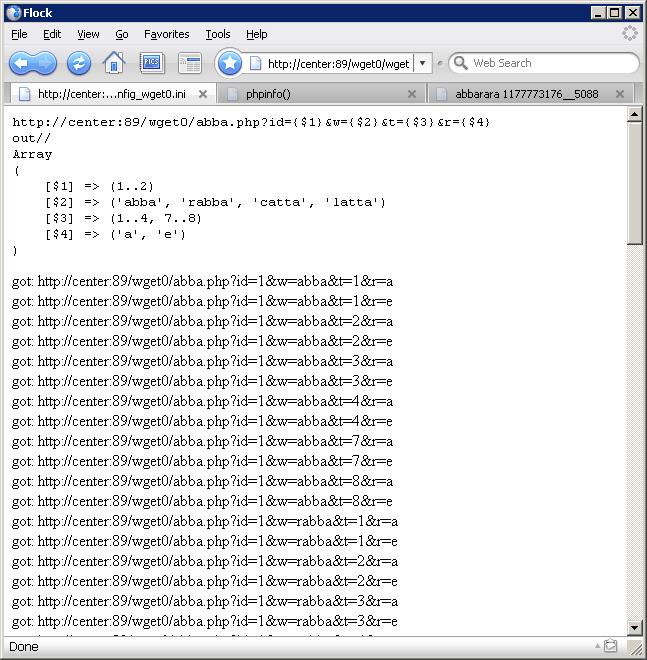Click the back/forward navigation button

point(33,63)
